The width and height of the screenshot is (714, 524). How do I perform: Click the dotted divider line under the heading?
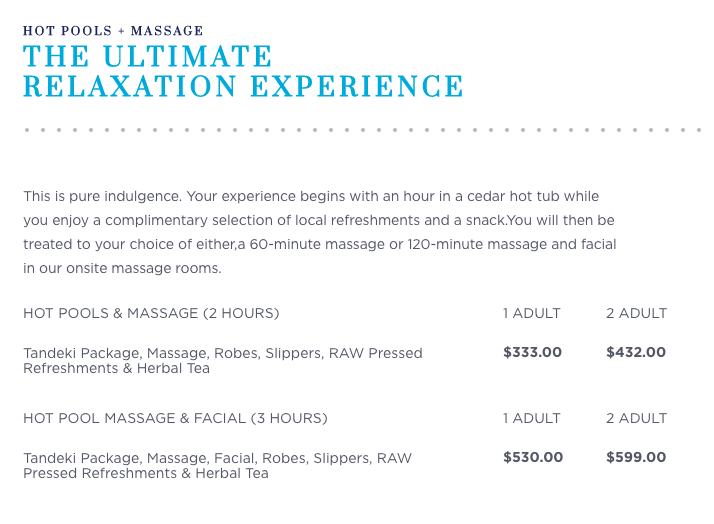(360, 130)
